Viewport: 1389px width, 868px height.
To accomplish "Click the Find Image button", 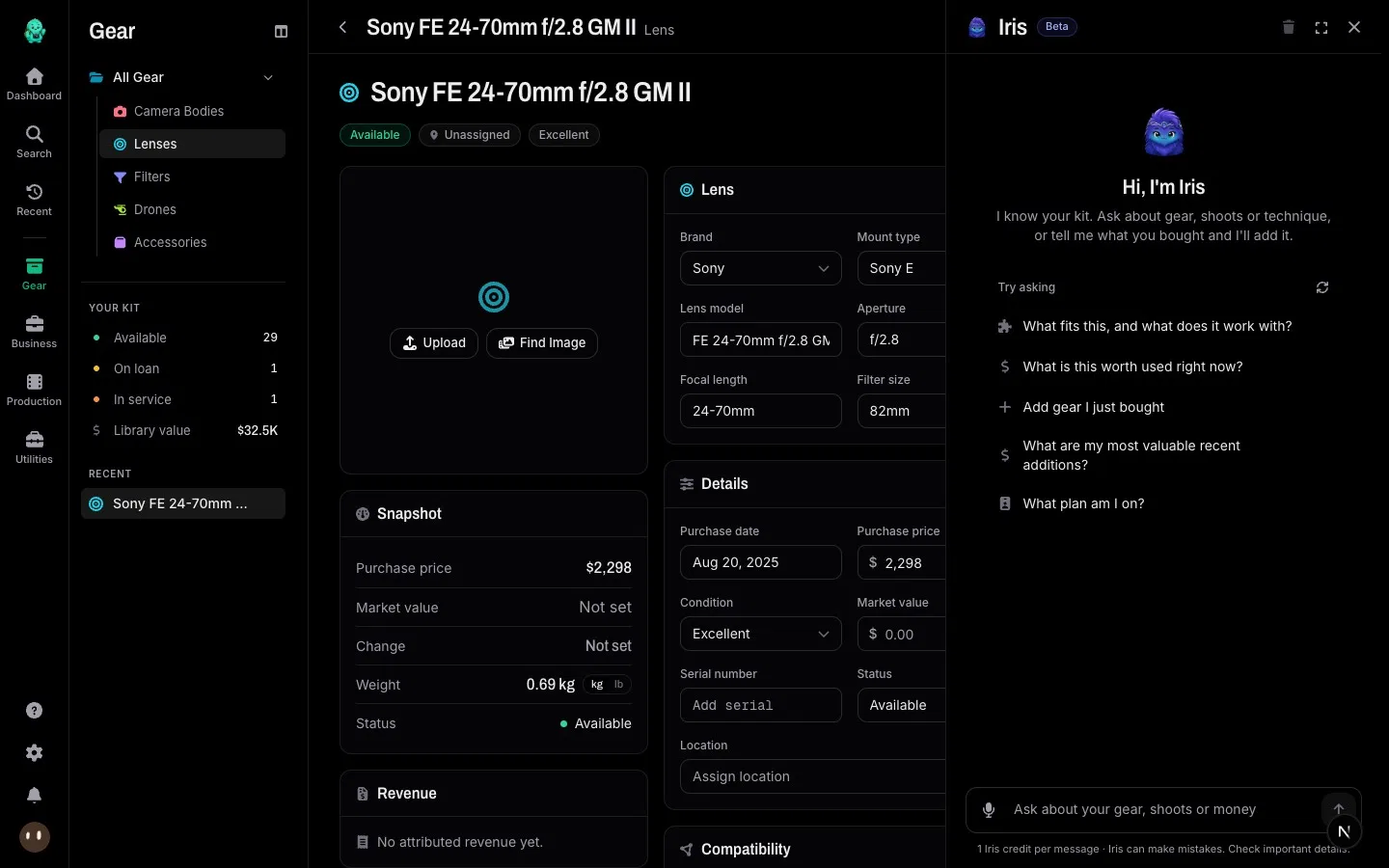I will point(542,343).
